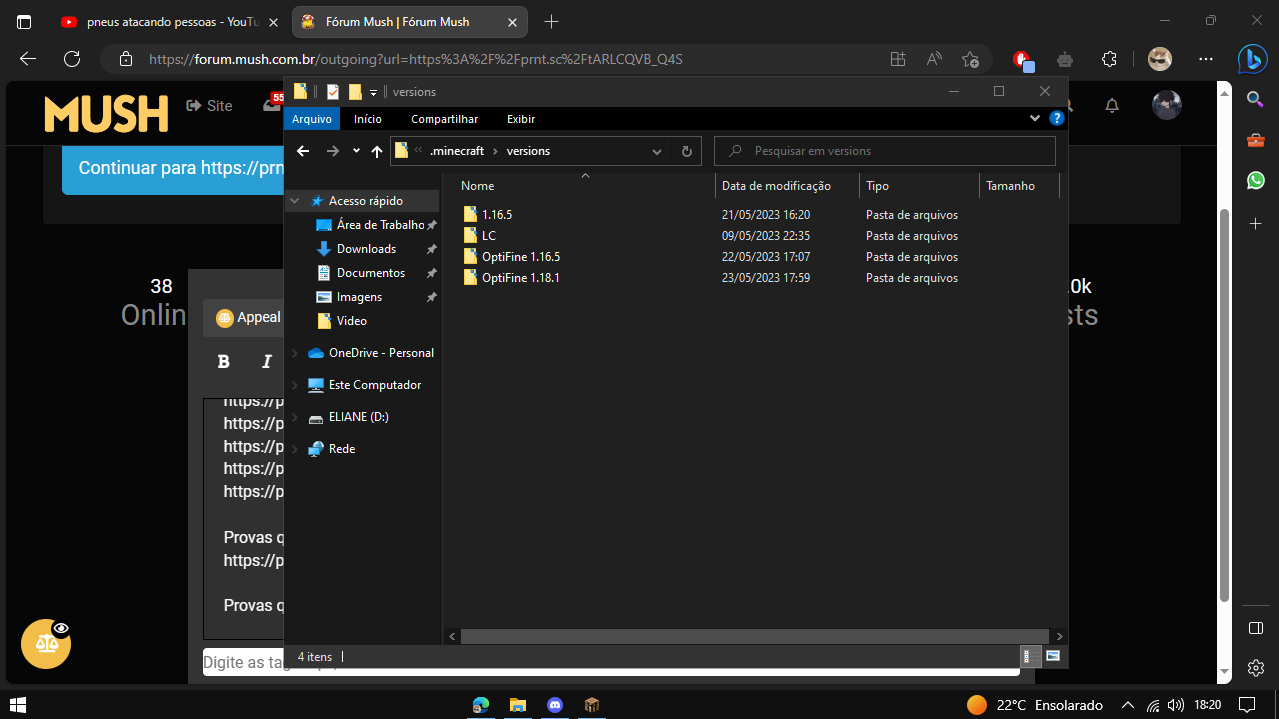The height and width of the screenshot is (719, 1279).
Task: Expand OneDrive - Personal node
Action: pyautogui.click(x=295, y=353)
